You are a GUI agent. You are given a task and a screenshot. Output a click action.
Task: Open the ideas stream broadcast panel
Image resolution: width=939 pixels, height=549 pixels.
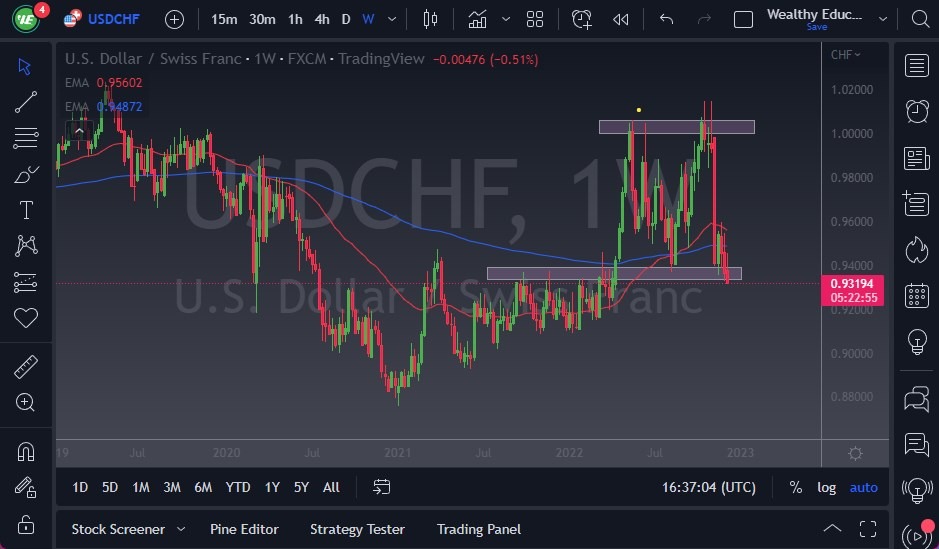click(916, 490)
